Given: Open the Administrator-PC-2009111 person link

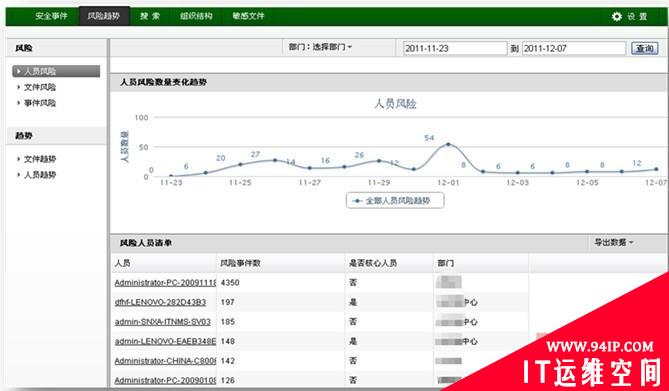Looking at the screenshot, I should (x=166, y=283).
